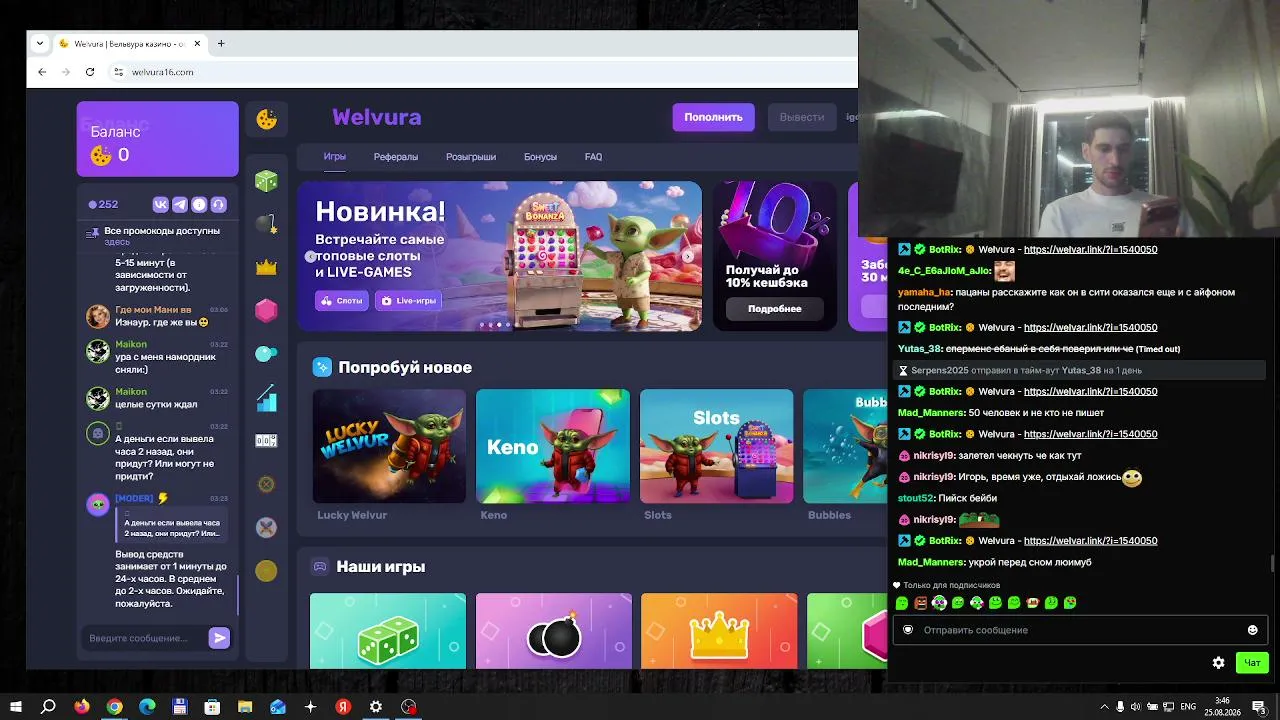This screenshot has width=1280, height=720.
Task: Switch to the Рефералы tab
Action: (x=396, y=157)
